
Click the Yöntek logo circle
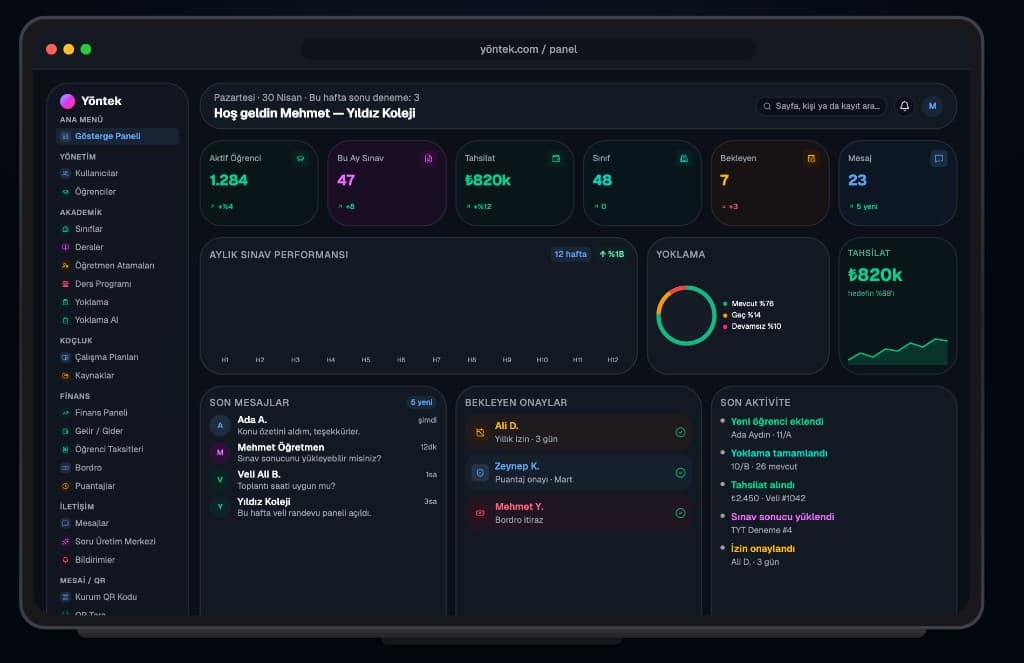(x=67, y=101)
